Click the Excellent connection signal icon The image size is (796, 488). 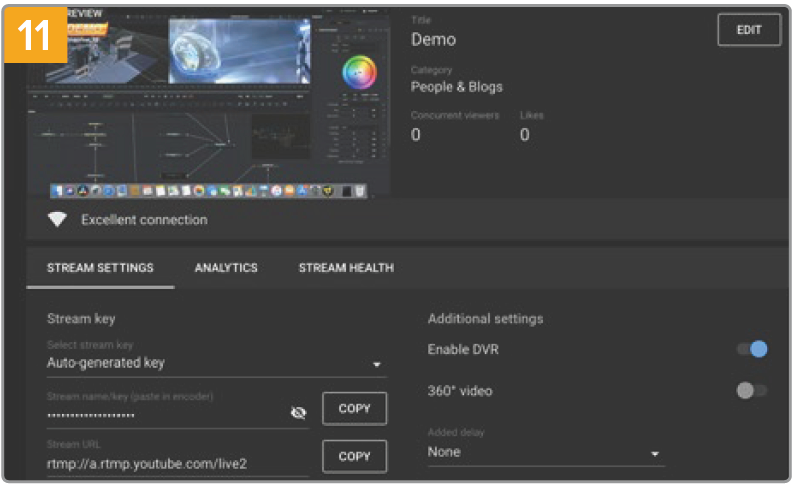click(58, 220)
